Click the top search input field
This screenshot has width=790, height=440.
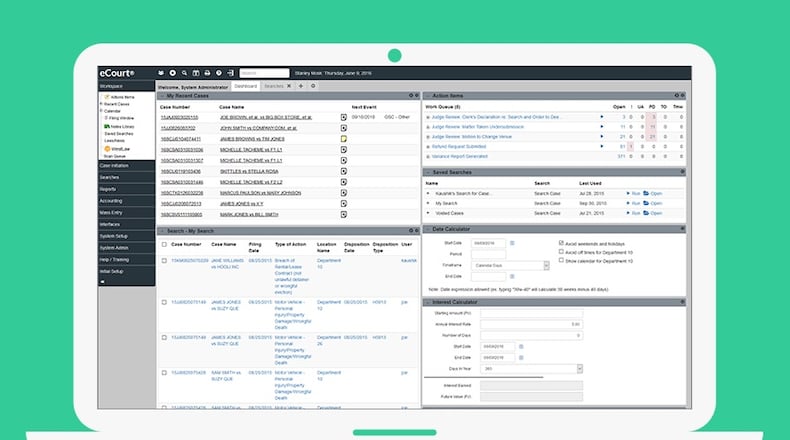264,73
